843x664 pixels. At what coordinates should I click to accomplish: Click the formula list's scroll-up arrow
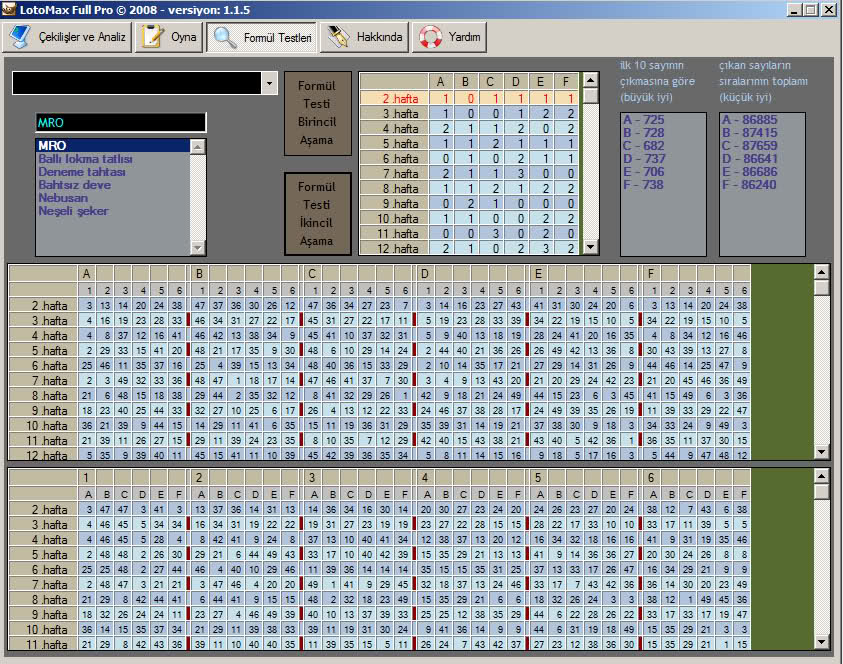click(198, 146)
